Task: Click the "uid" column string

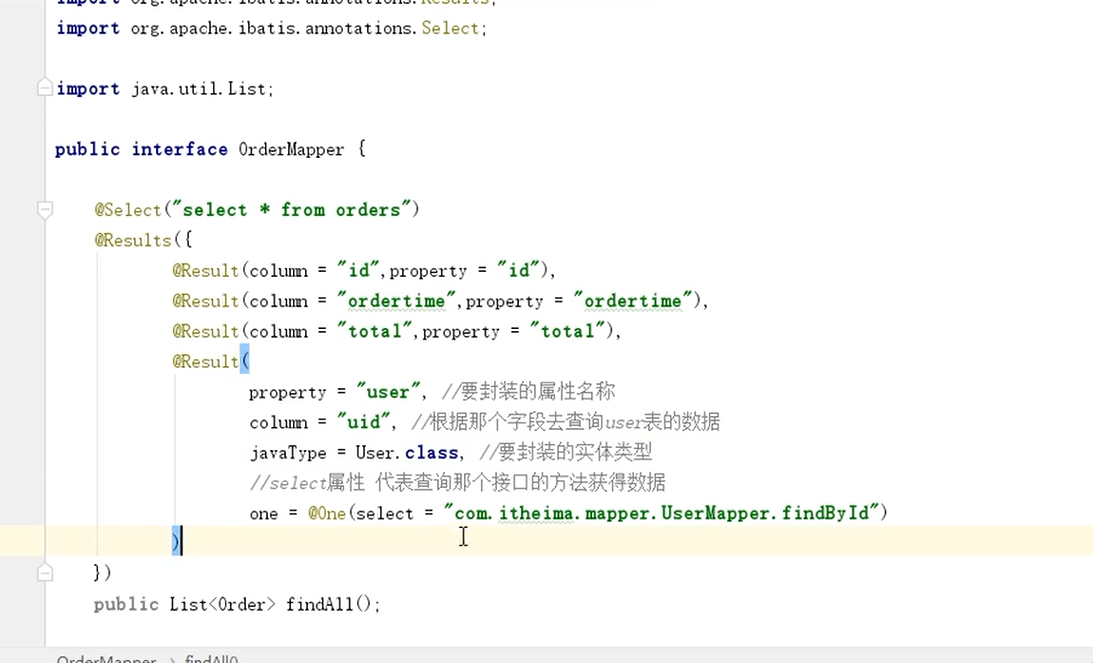Action: (364, 422)
